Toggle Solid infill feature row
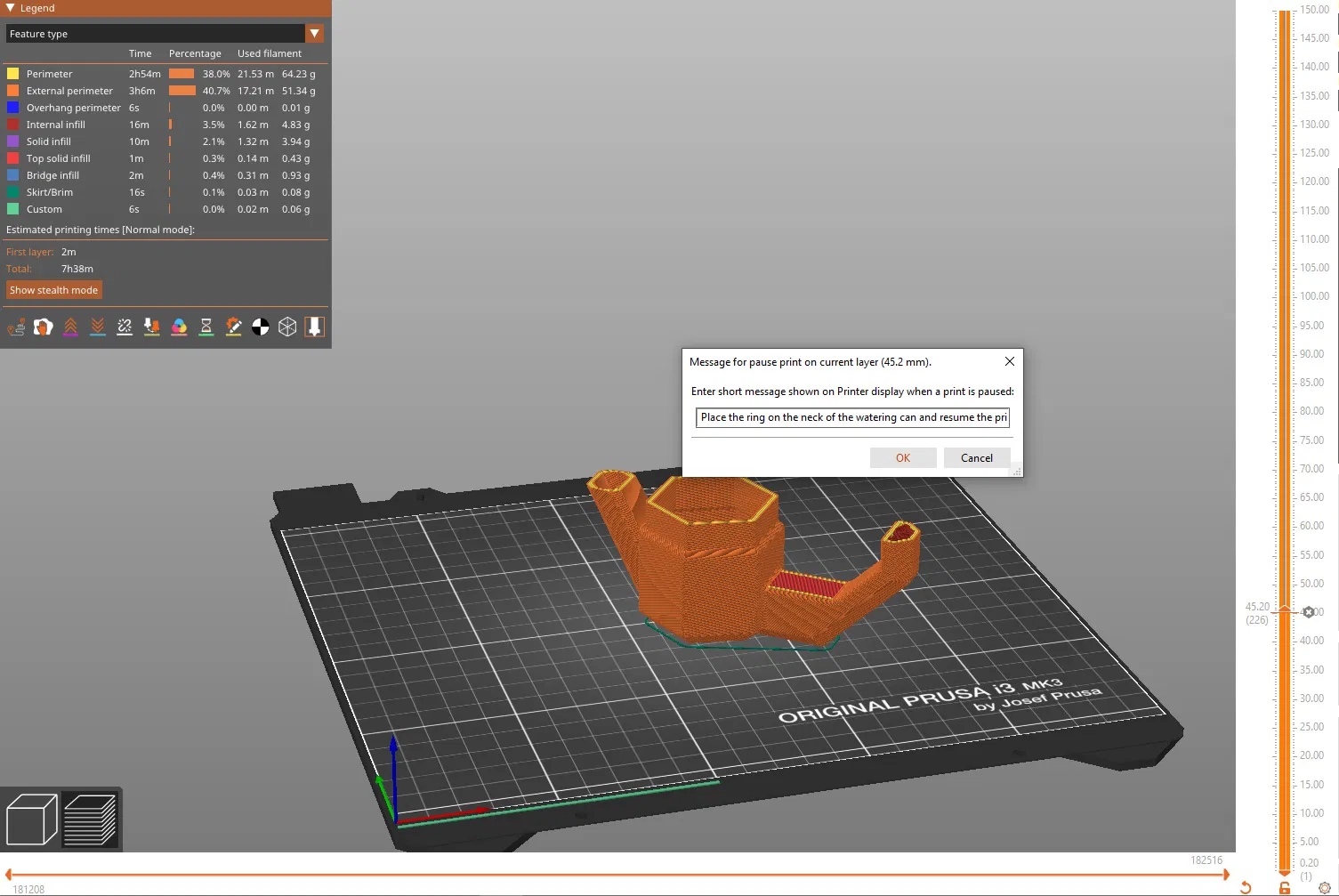 [165, 141]
